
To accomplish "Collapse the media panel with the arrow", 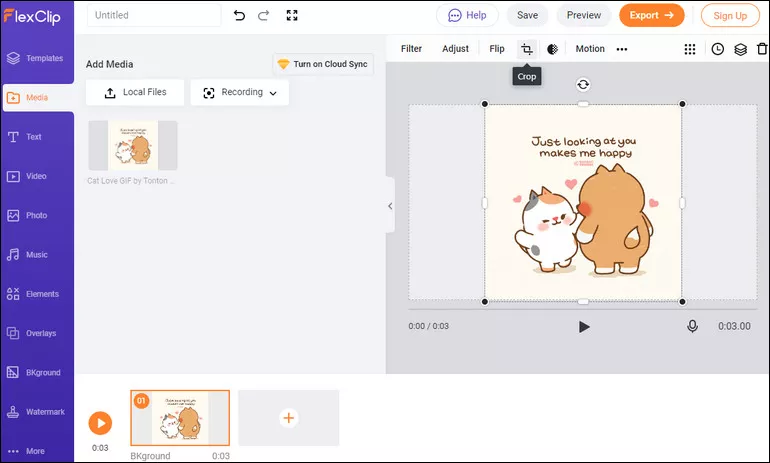I will click(390, 206).
